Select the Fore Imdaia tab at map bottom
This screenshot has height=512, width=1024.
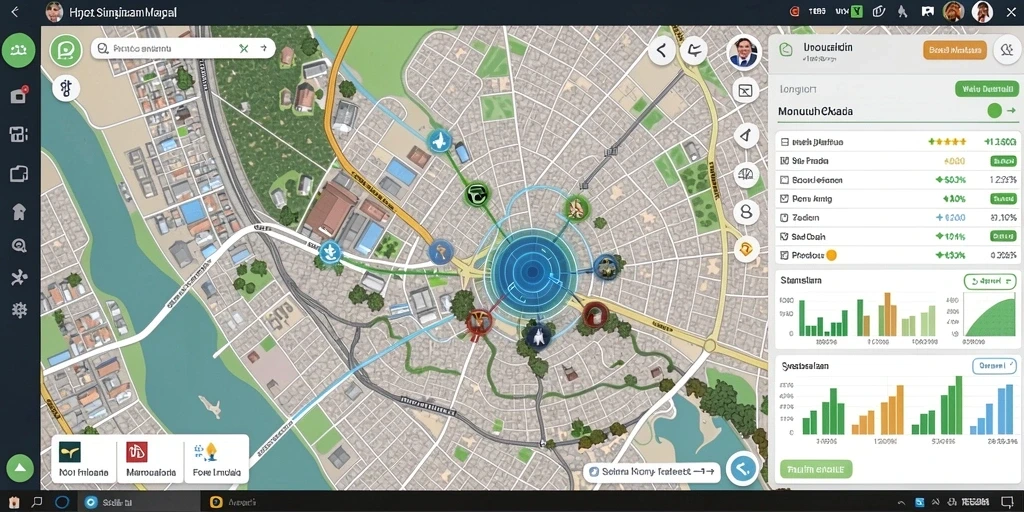click(x=216, y=458)
